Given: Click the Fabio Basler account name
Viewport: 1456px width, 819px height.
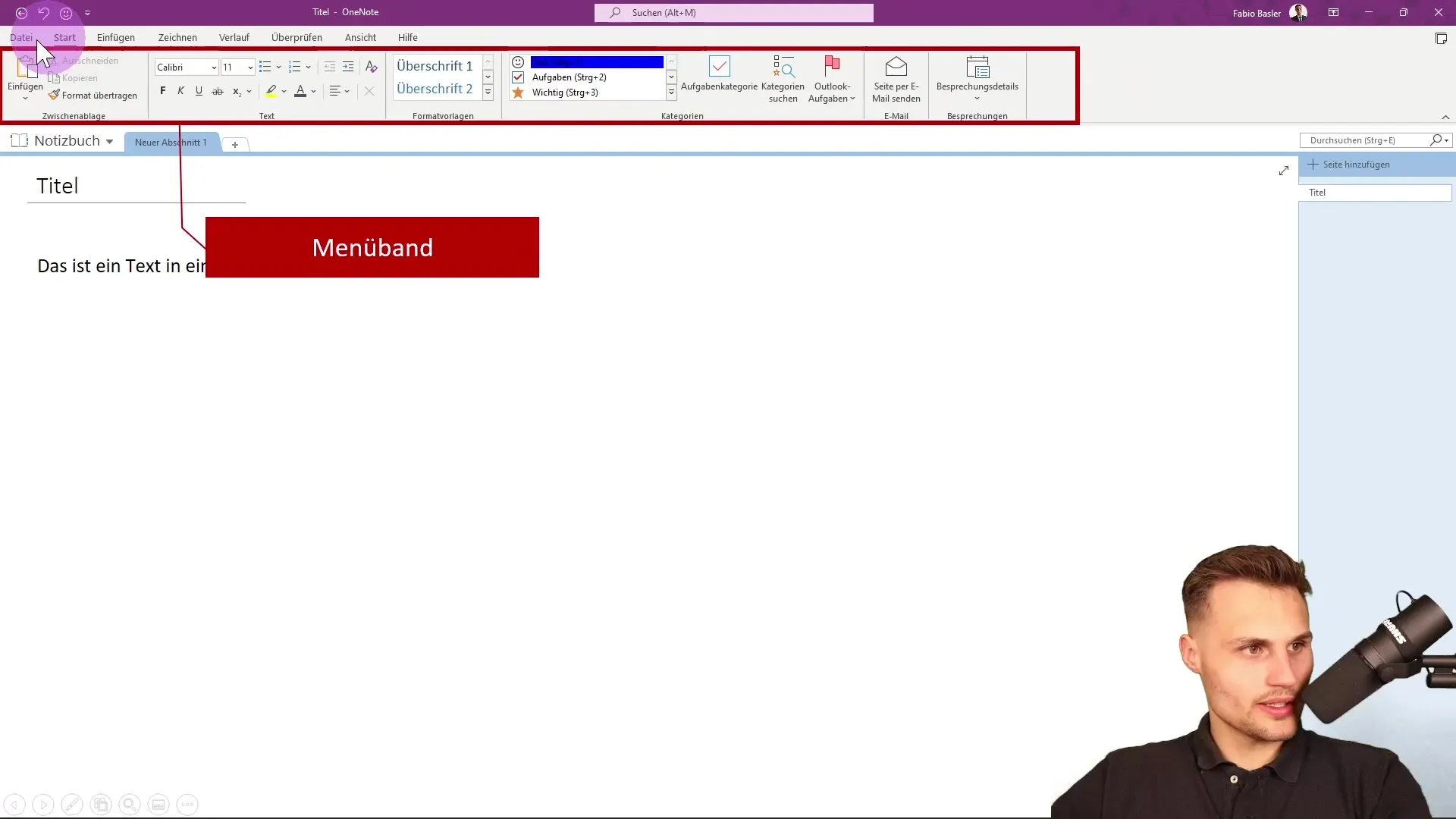Looking at the screenshot, I should pyautogui.click(x=1257, y=13).
